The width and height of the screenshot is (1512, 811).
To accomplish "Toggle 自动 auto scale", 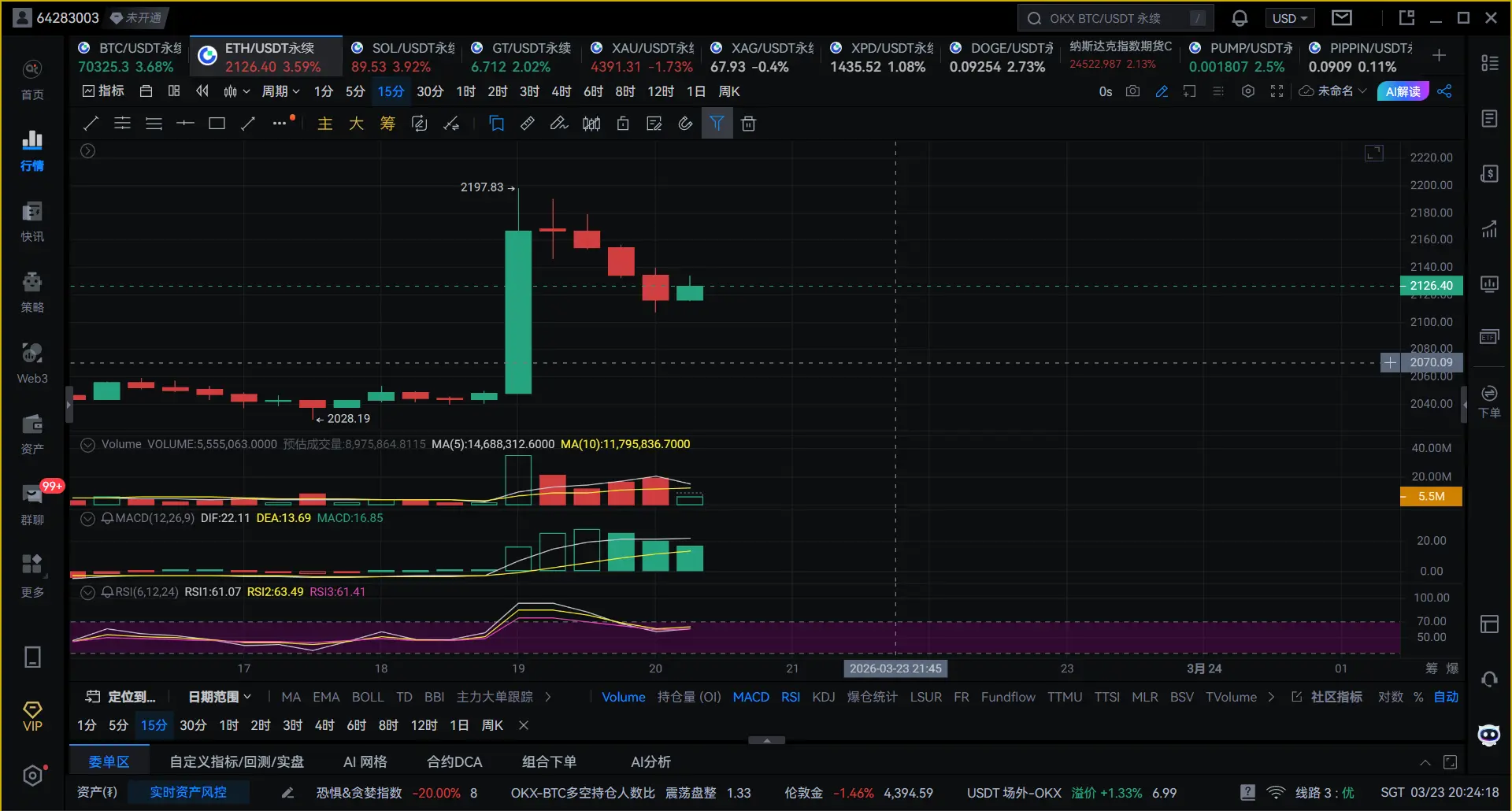I will (x=1446, y=697).
